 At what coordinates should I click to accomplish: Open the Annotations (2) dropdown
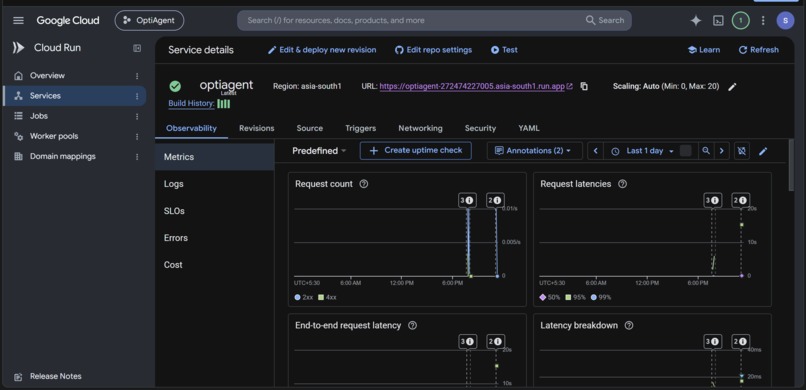(535, 151)
